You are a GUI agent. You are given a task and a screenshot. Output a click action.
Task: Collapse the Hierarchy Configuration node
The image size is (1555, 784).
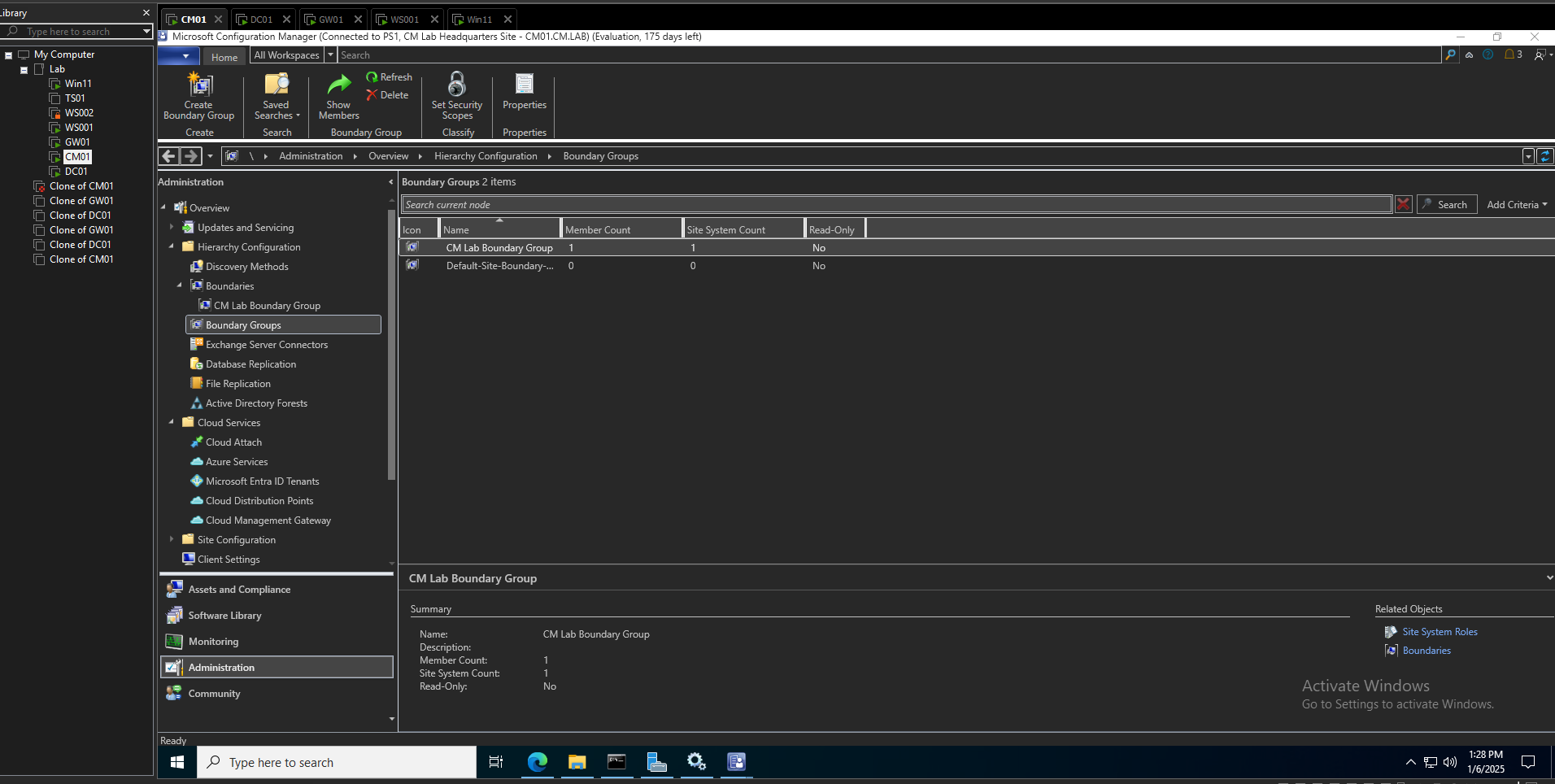pos(172,246)
